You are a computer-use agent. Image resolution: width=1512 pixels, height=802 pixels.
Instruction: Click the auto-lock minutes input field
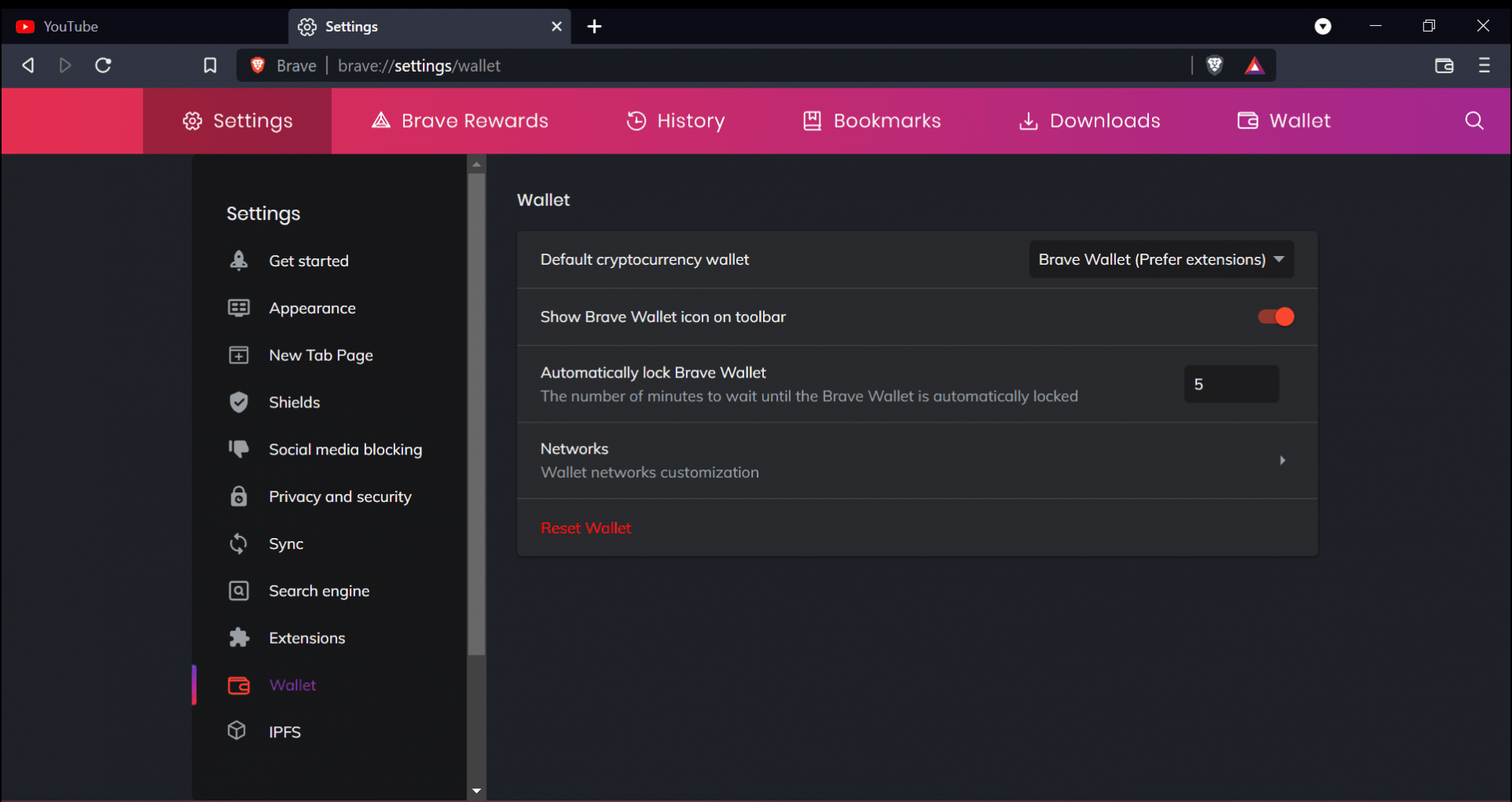1232,384
